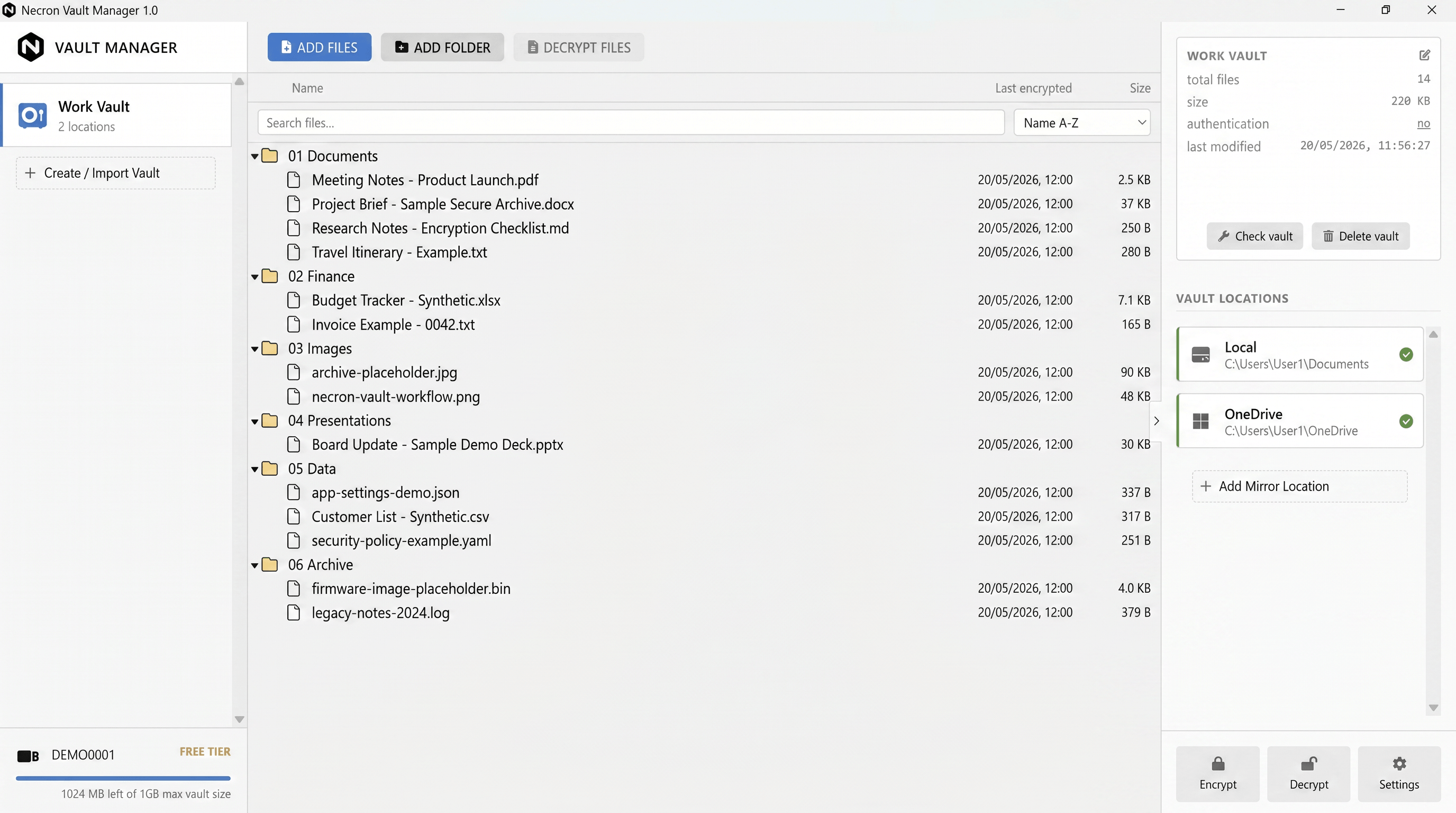Viewport: 1456px width, 813px height.
Task: Click Create / Import Vault
Action: 116,173
